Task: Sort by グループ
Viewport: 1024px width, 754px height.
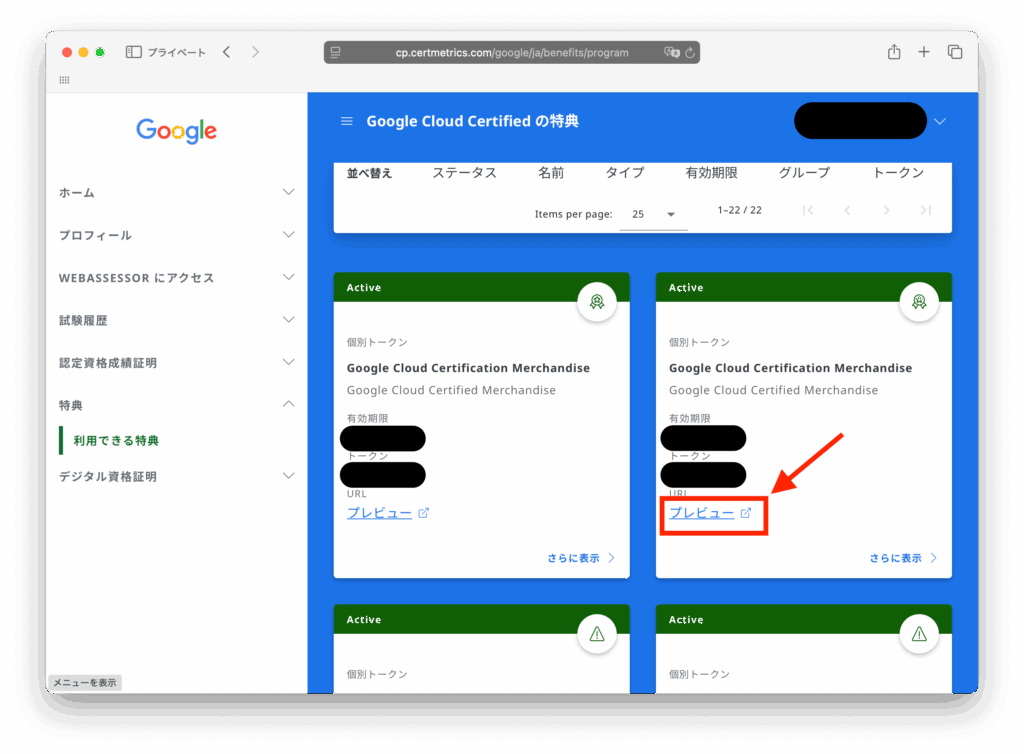Action: click(x=804, y=173)
